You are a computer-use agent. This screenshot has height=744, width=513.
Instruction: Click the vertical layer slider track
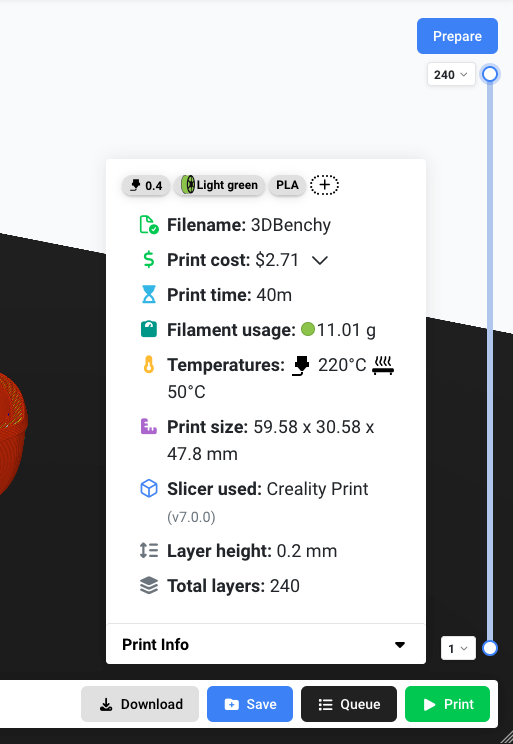(490, 361)
